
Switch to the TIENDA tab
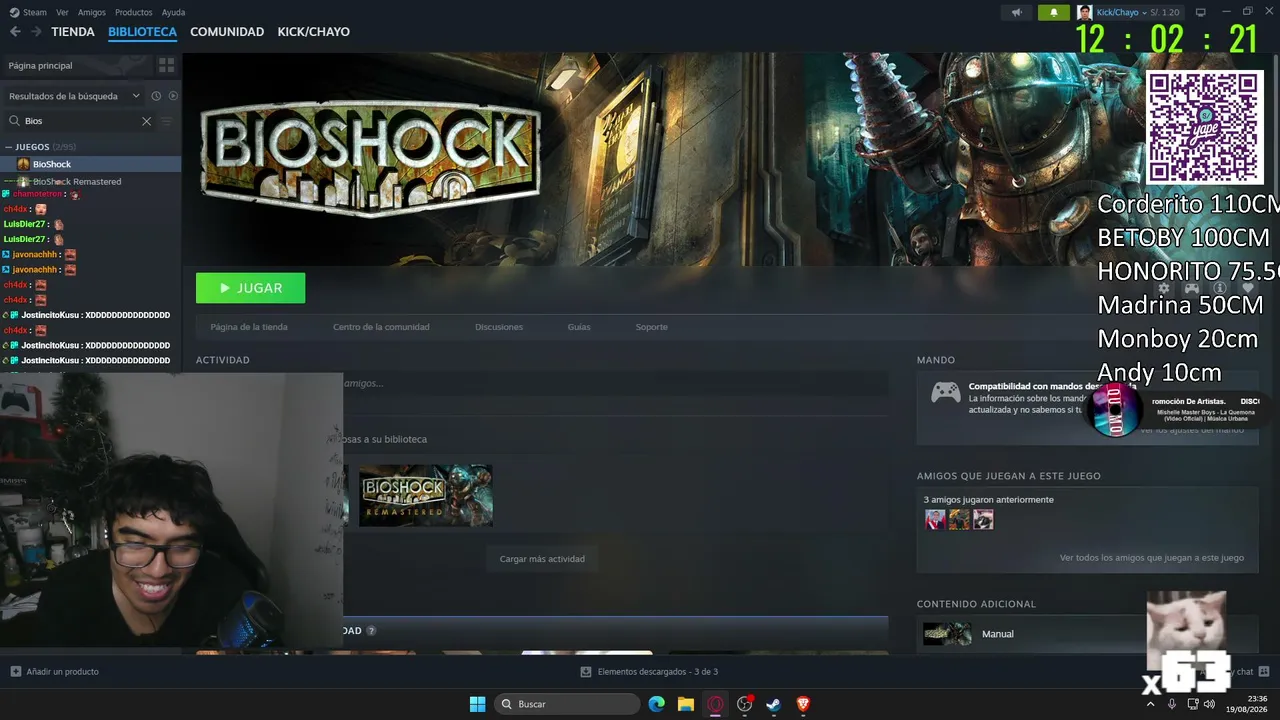(73, 32)
